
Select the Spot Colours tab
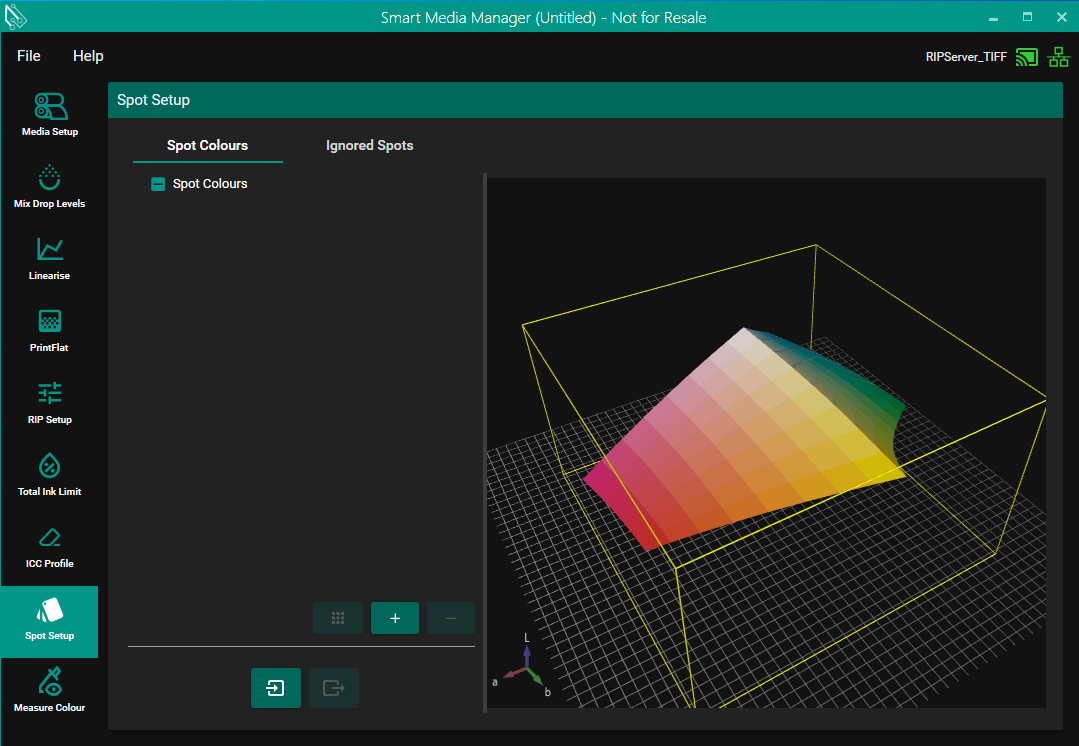click(207, 145)
